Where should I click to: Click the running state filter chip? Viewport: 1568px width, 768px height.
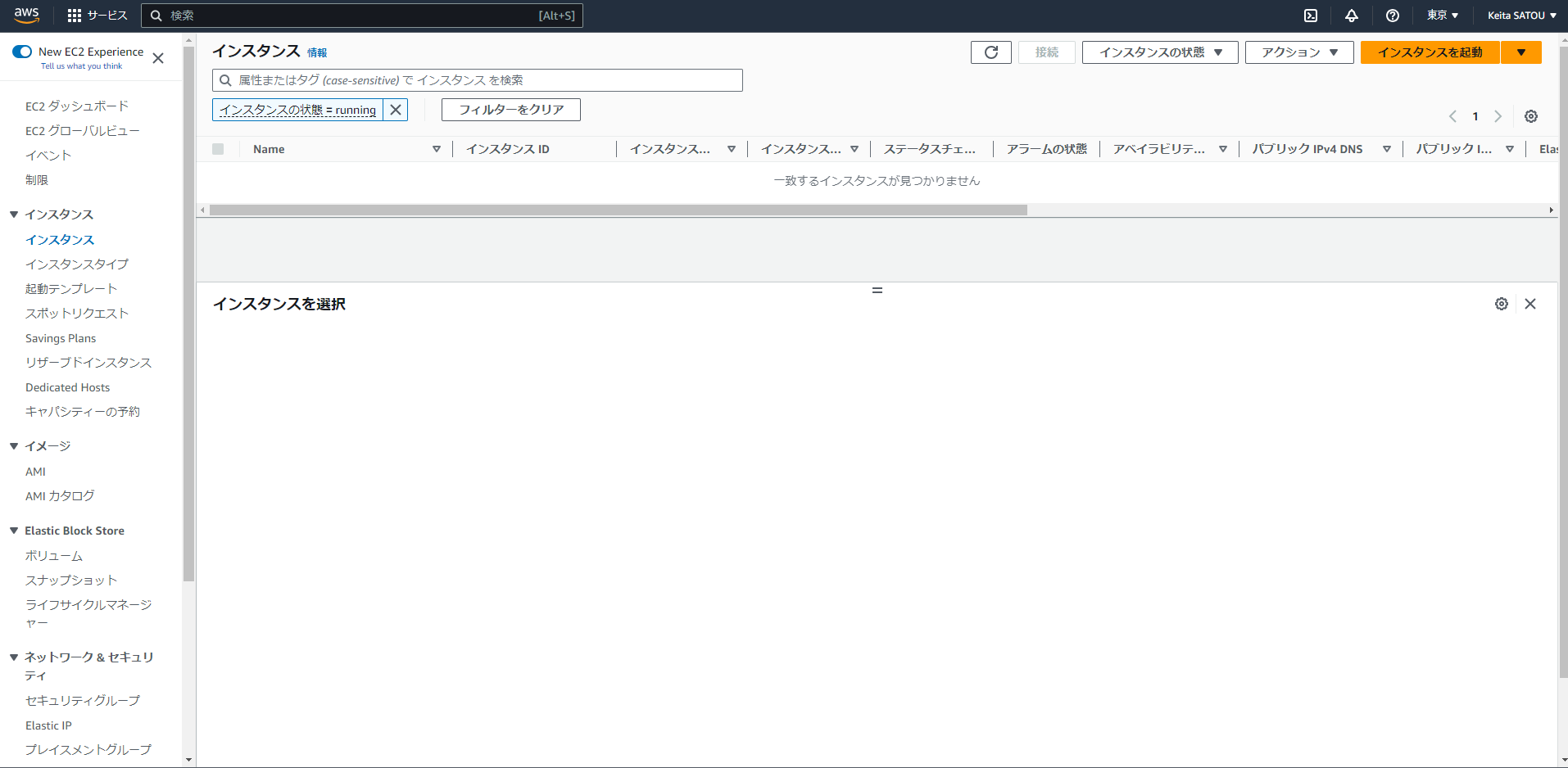pyautogui.click(x=297, y=110)
